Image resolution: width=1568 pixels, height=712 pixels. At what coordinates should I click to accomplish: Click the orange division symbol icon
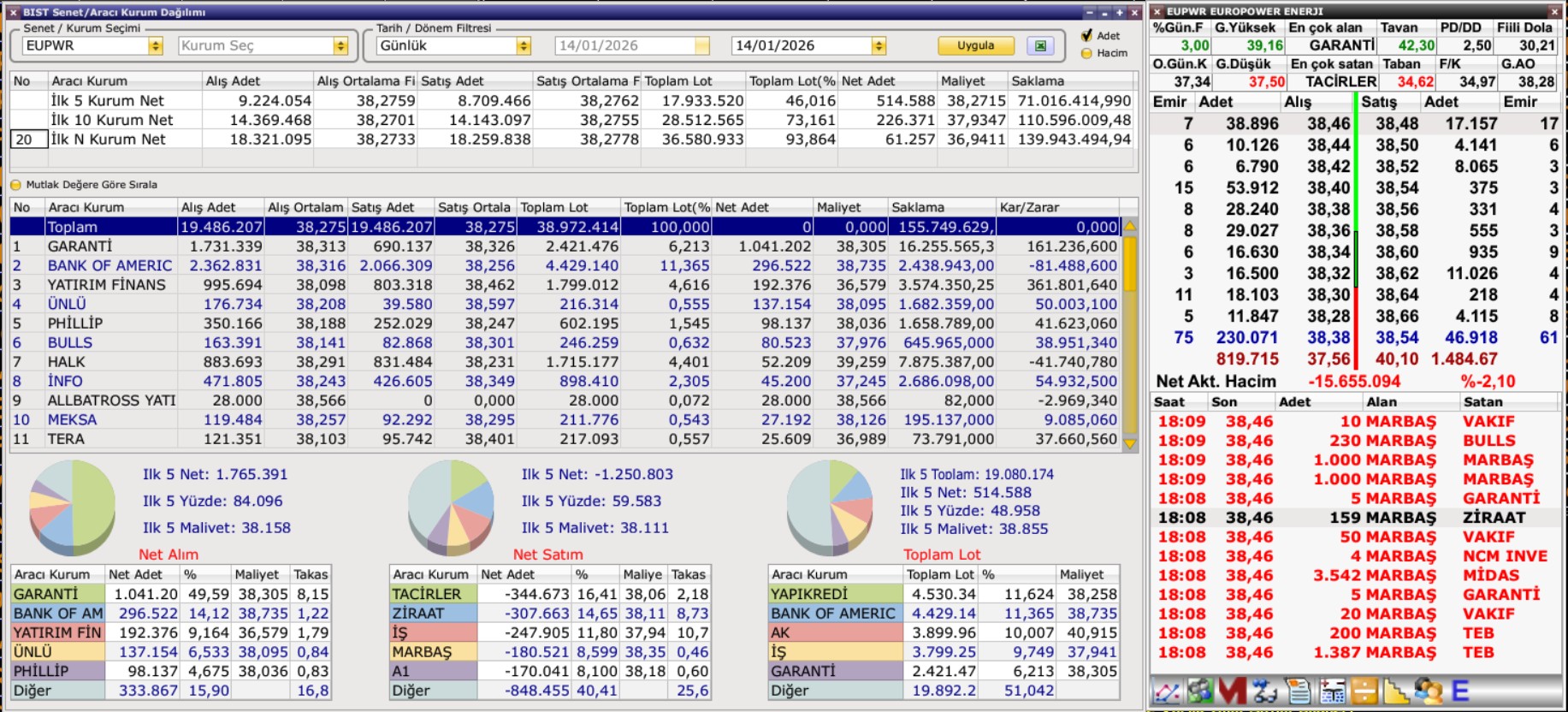click(x=1364, y=691)
